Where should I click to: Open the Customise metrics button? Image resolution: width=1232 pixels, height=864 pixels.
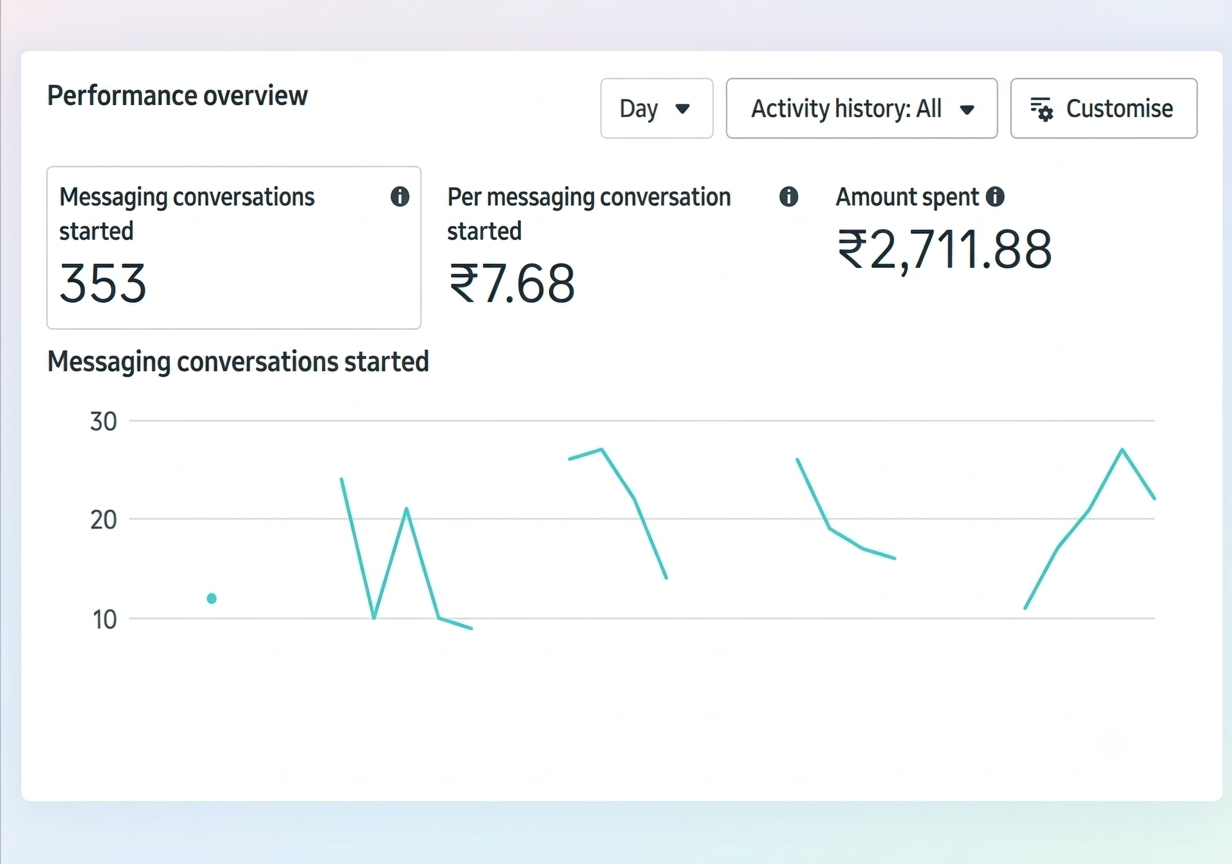click(x=1103, y=108)
